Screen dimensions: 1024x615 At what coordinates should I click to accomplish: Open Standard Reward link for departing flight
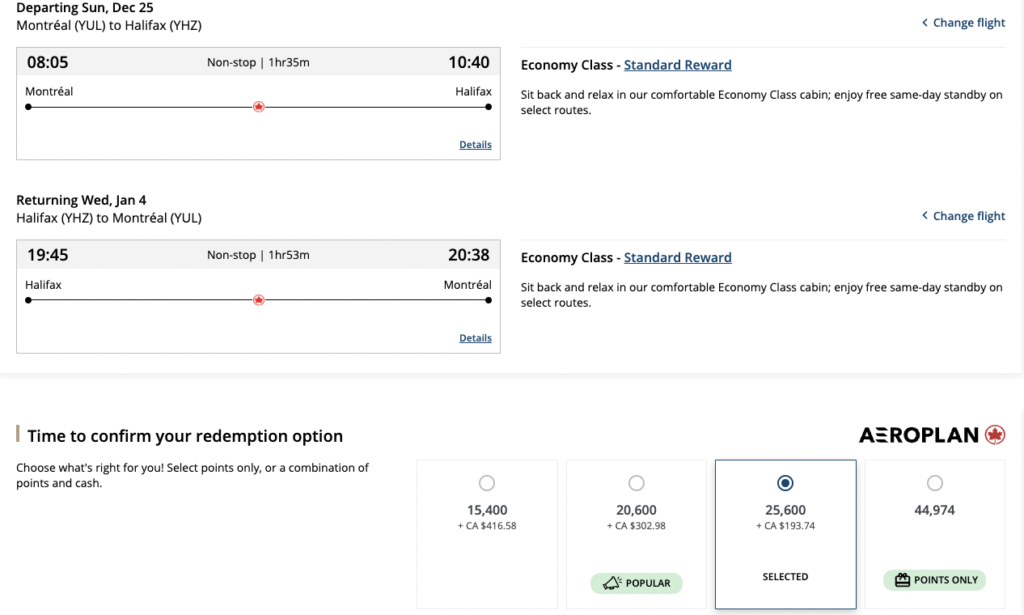(x=677, y=65)
